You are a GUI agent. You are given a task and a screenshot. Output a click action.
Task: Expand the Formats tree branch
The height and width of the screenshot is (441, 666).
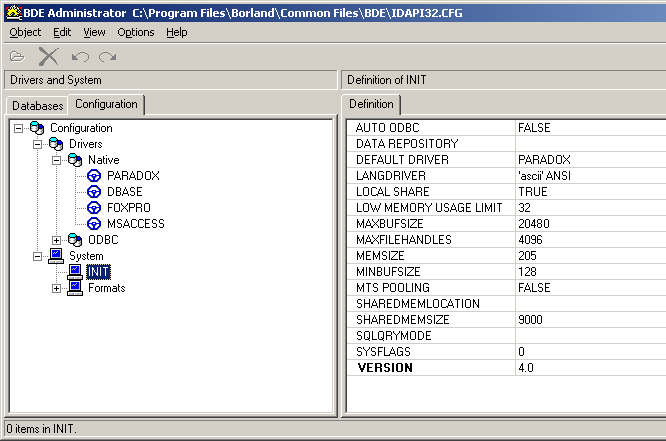(x=56, y=288)
